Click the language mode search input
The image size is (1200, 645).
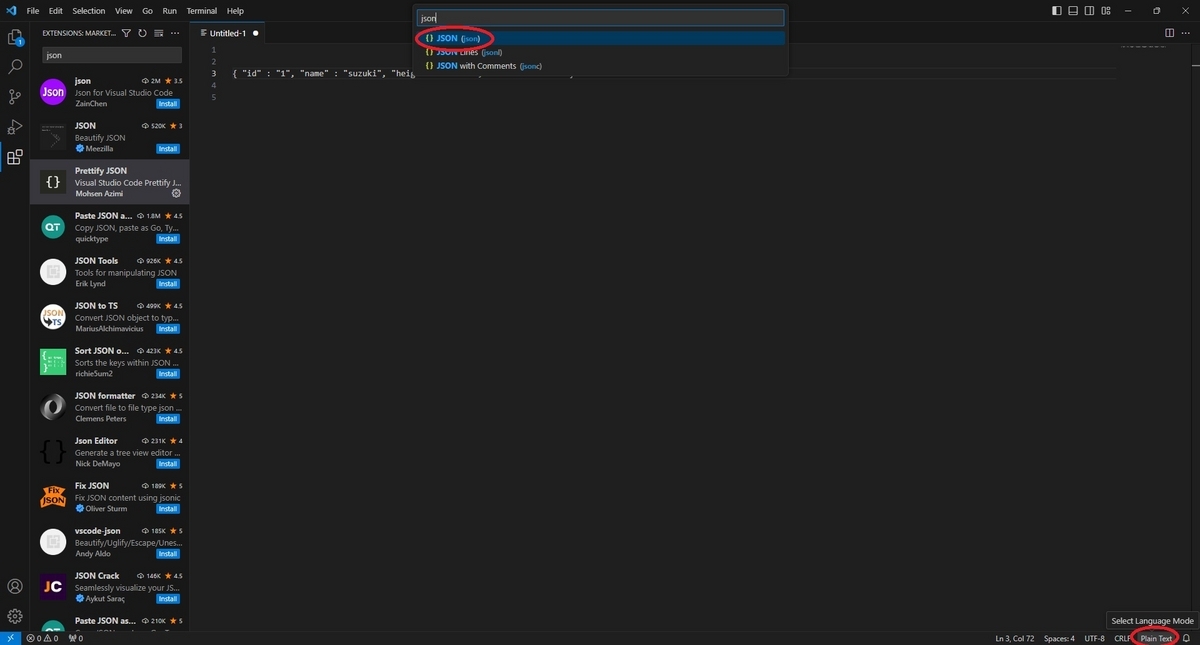[x=601, y=18]
